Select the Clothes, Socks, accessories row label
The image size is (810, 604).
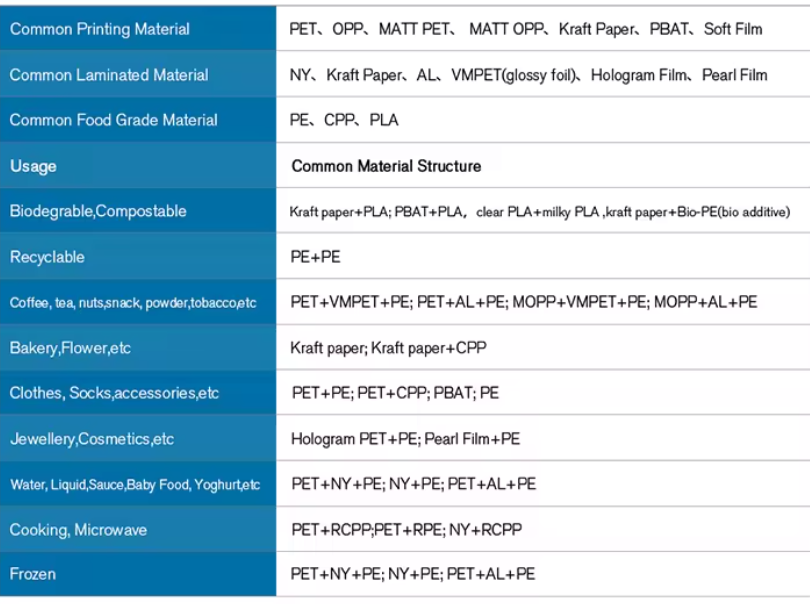(114, 393)
